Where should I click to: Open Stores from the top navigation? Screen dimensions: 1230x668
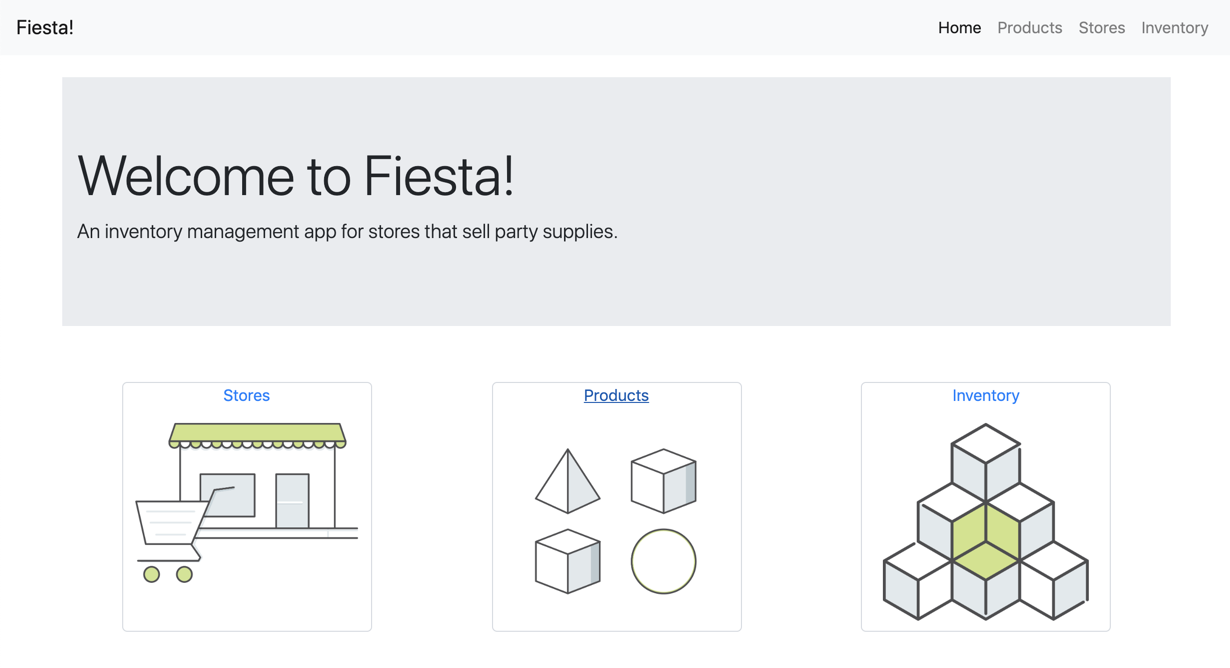(1101, 28)
